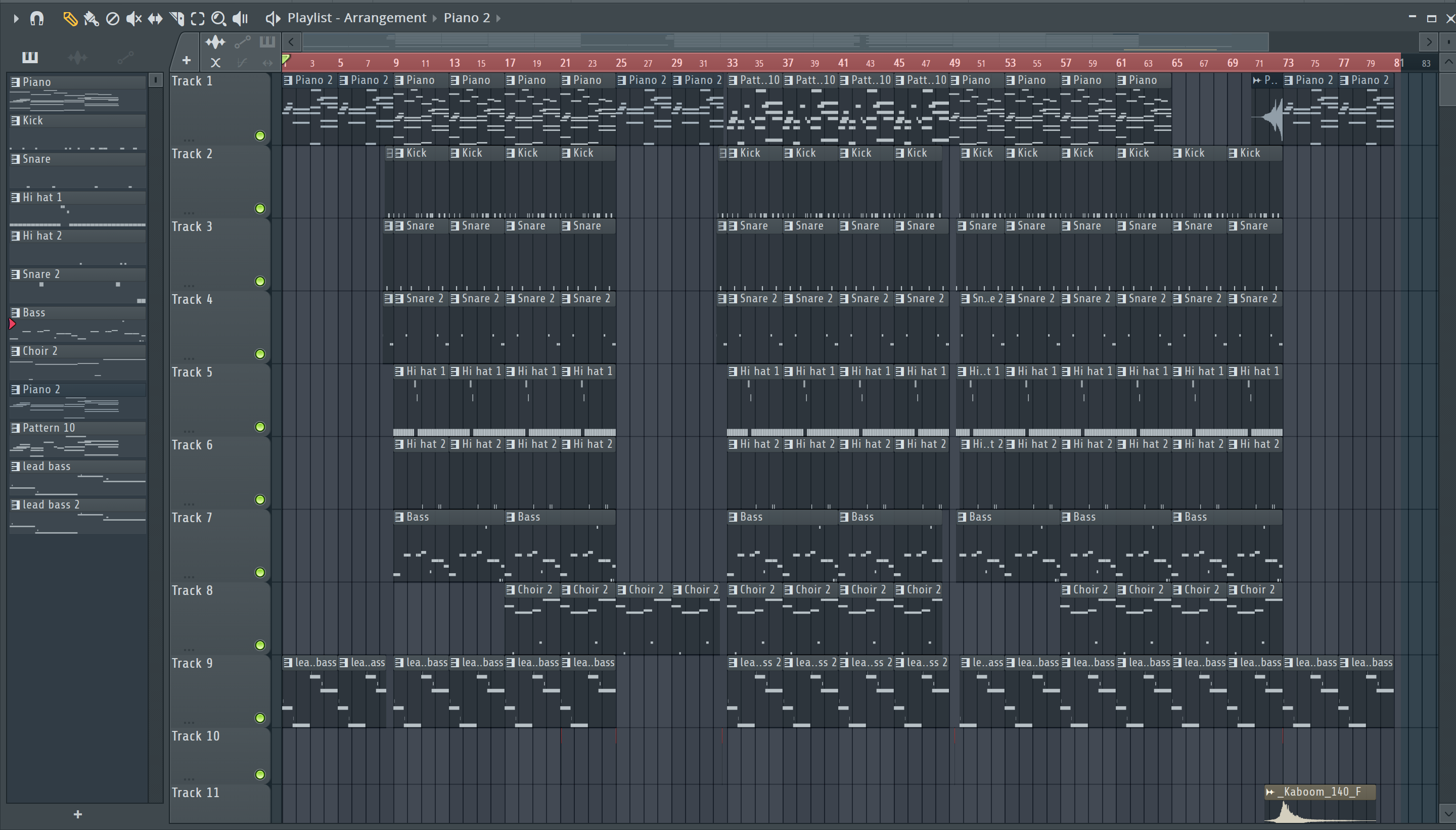The image size is (1456, 830).
Task: Click the Pattern 10 icon in picker
Action: [15, 428]
